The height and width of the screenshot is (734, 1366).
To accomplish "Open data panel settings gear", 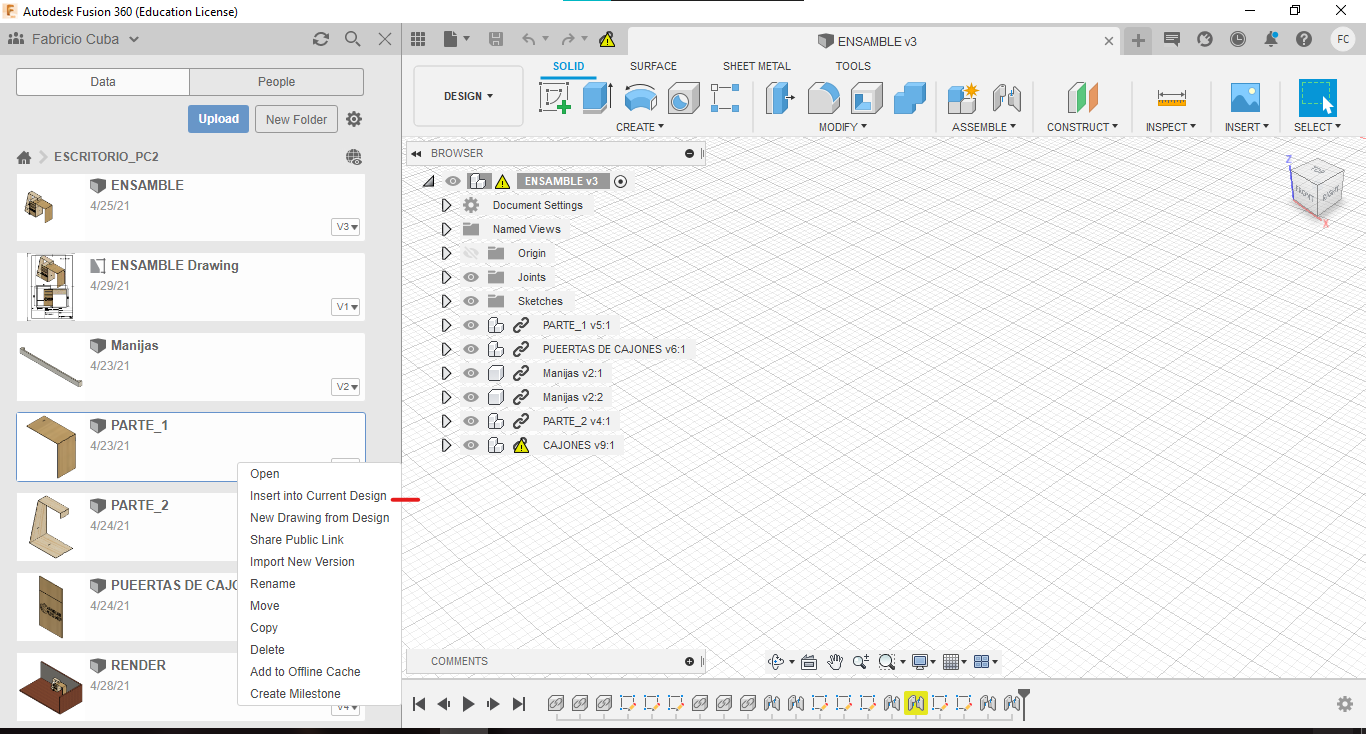I will coord(354,119).
